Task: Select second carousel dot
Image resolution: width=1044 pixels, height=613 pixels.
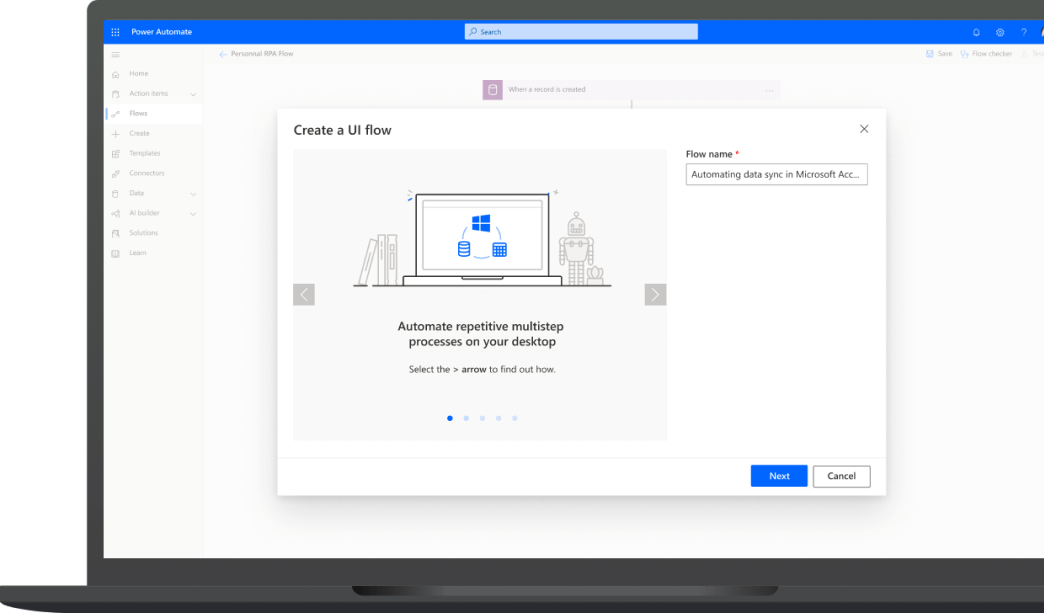Action: [x=466, y=419]
